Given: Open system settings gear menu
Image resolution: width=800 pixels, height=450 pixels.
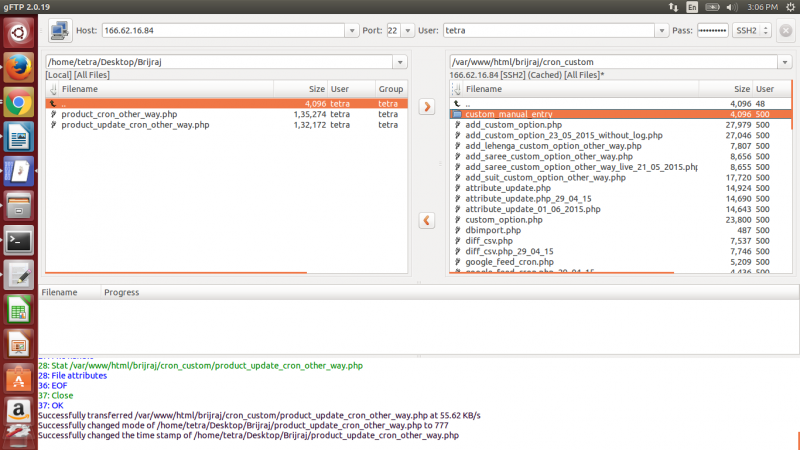Looking at the screenshot, I should (x=790, y=7).
